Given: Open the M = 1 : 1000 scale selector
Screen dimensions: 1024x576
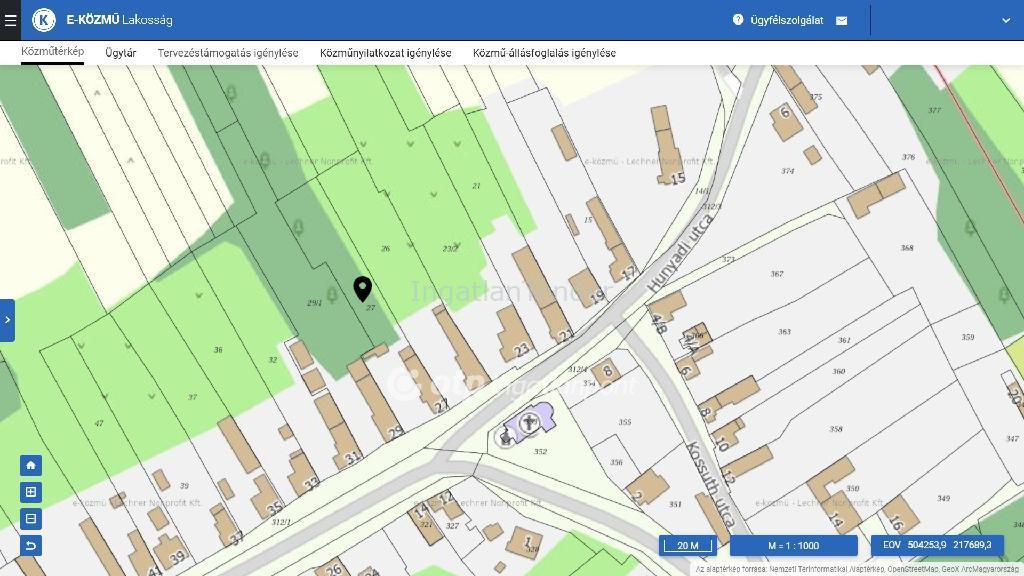Looking at the screenshot, I should point(793,546).
